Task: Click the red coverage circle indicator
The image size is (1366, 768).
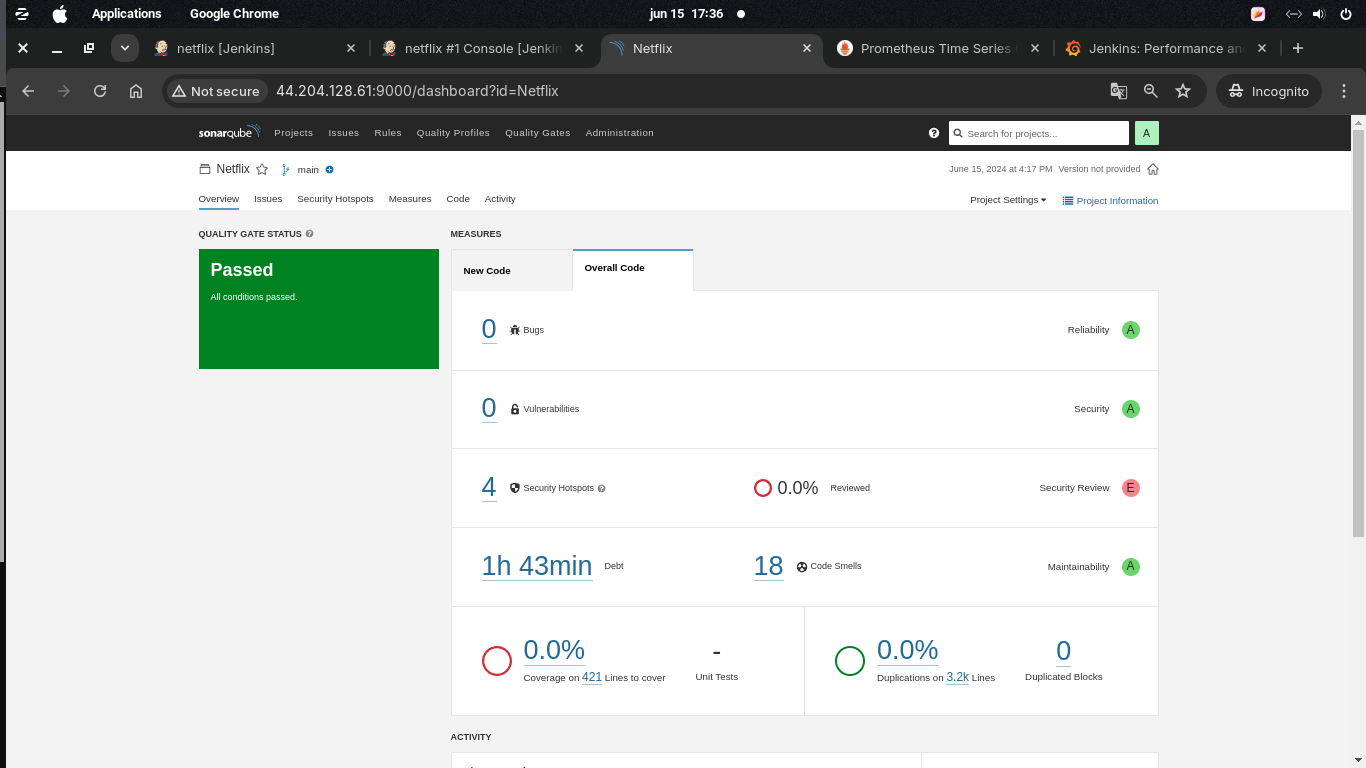Action: (497, 661)
